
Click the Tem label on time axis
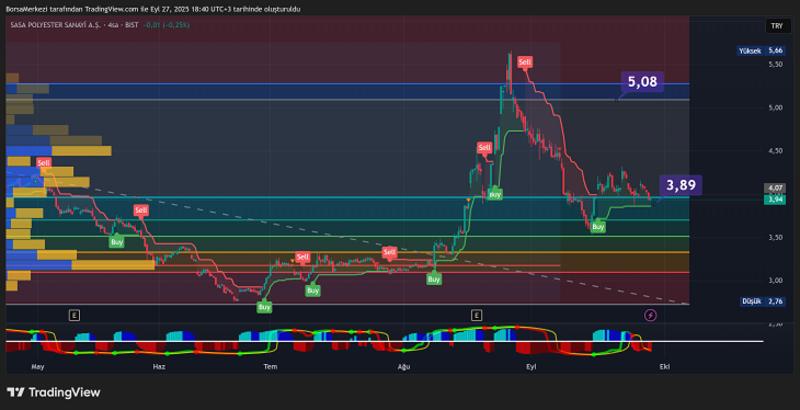[x=270, y=366]
